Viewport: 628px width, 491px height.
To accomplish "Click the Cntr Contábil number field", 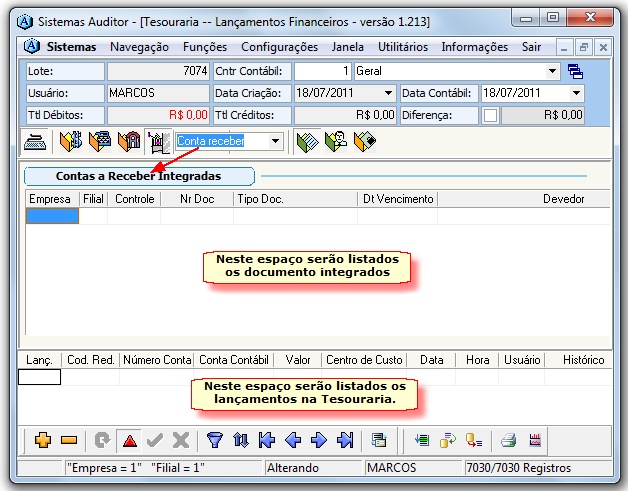I will [323, 71].
